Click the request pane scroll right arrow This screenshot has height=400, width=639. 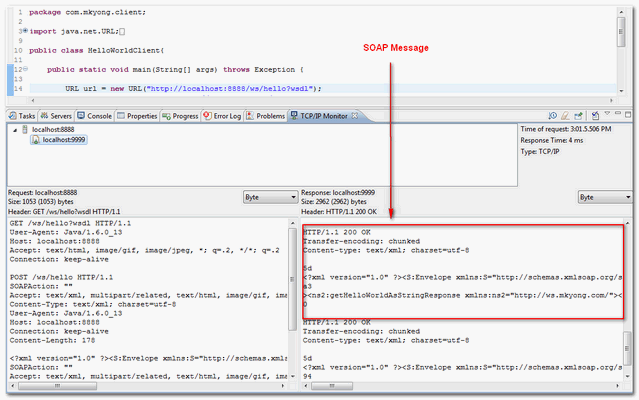pyautogui.click(x=283, y=385)
